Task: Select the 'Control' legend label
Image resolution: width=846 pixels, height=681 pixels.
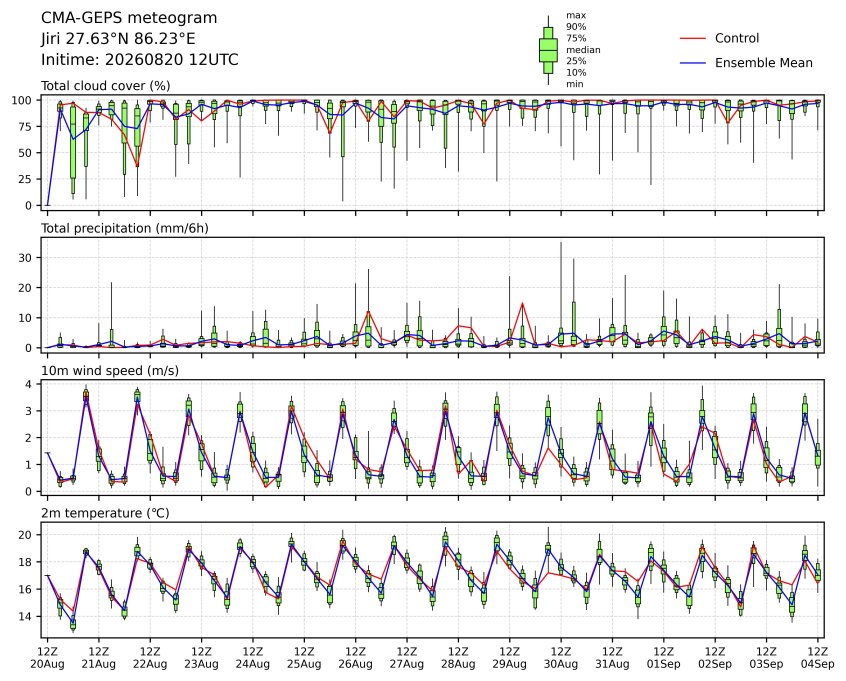Action: (736, 38)
